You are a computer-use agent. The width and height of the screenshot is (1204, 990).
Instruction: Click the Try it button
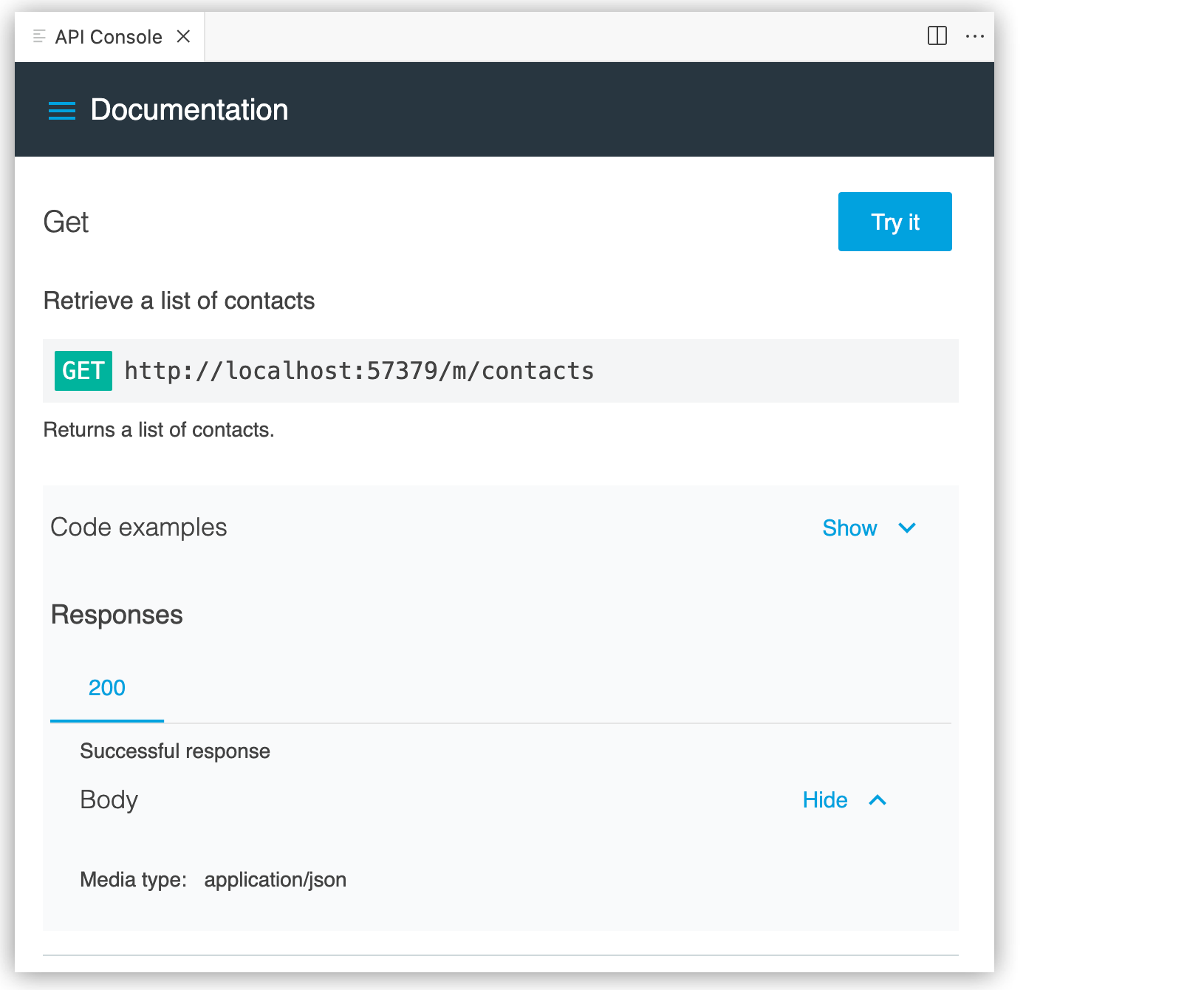point(895,221)
